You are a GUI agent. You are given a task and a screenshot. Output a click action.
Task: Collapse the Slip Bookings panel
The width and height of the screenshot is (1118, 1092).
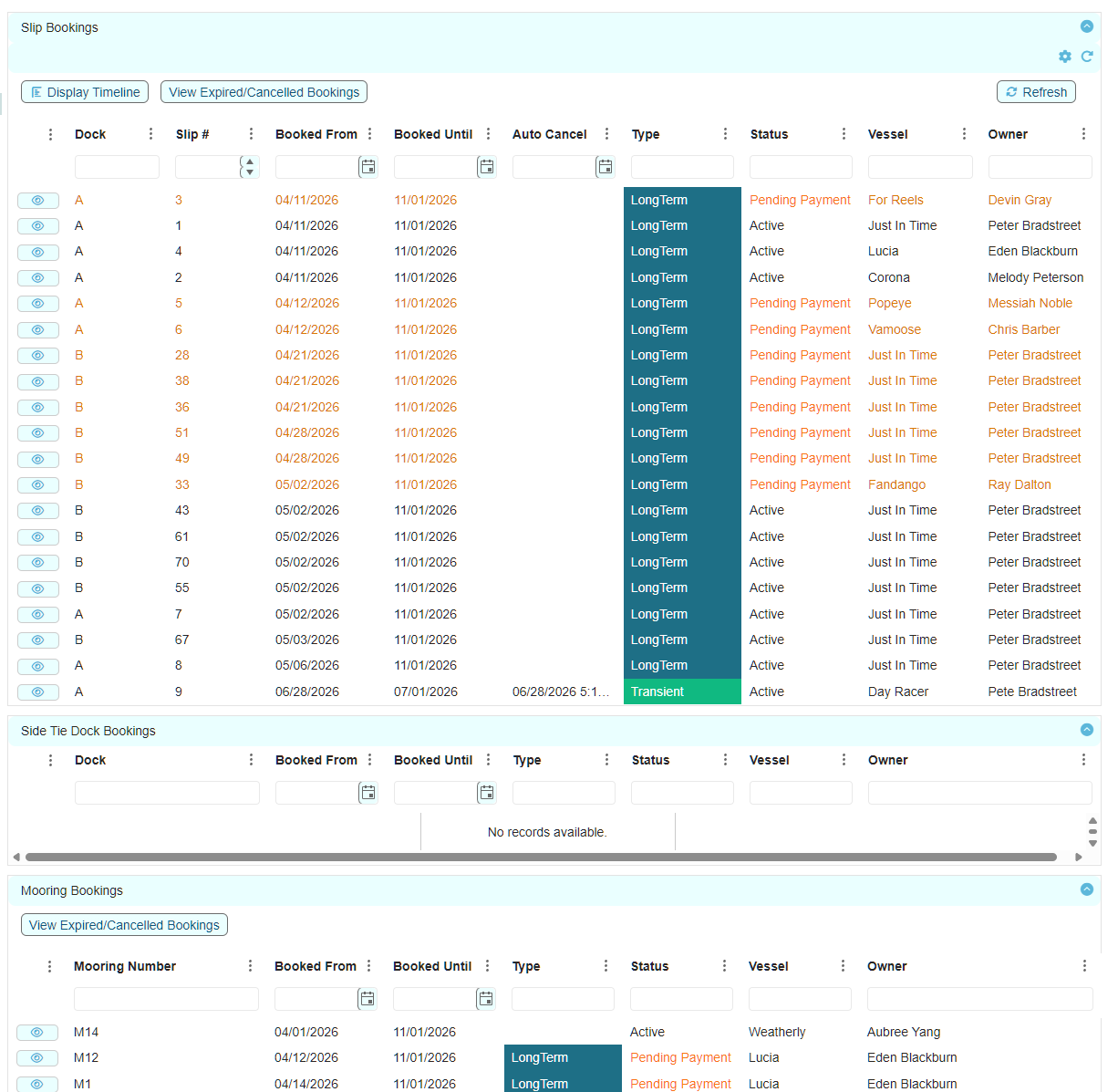pyautogui.click(x=1087, y=26)
